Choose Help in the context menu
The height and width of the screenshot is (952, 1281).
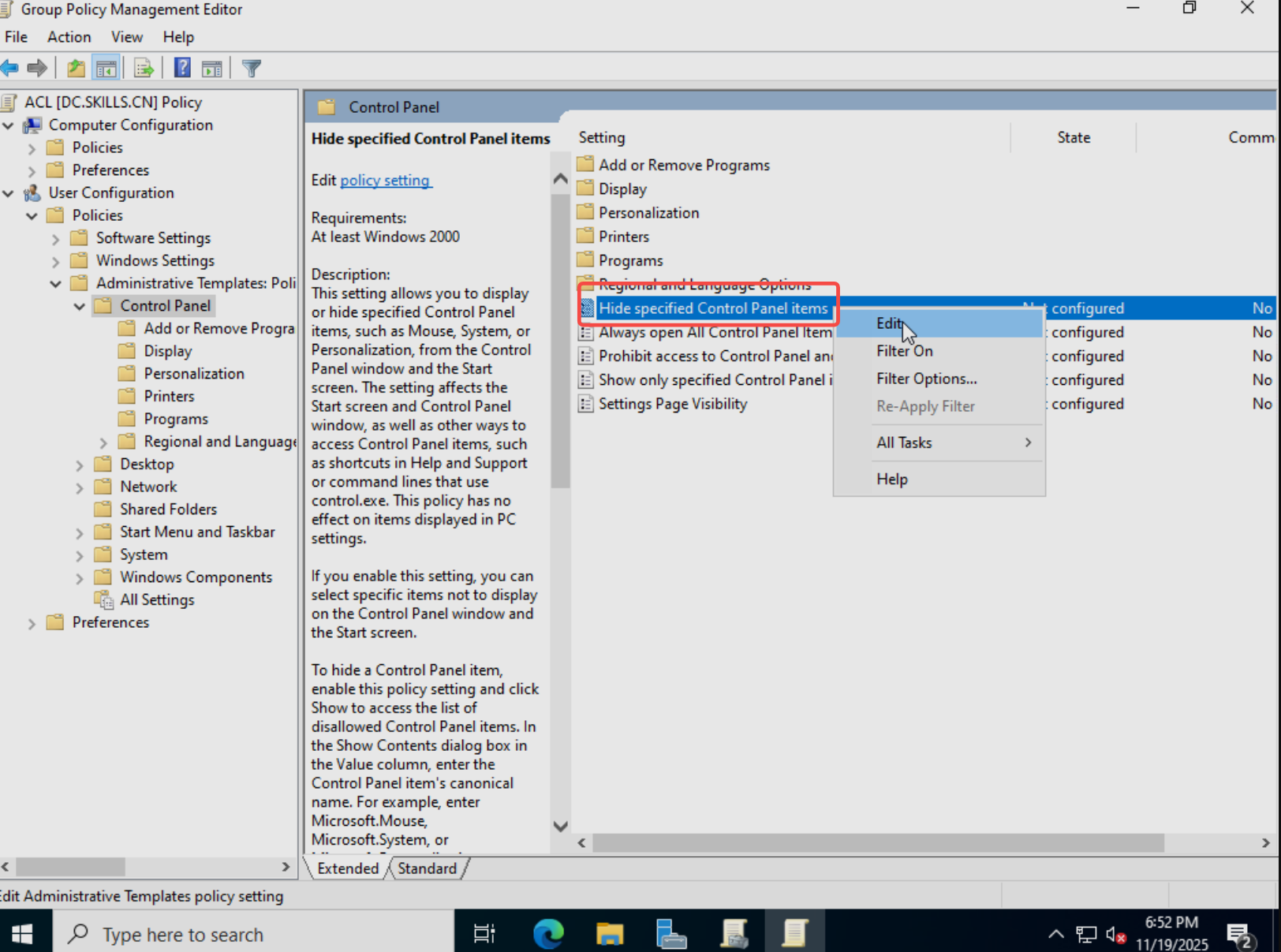[939, 479]
